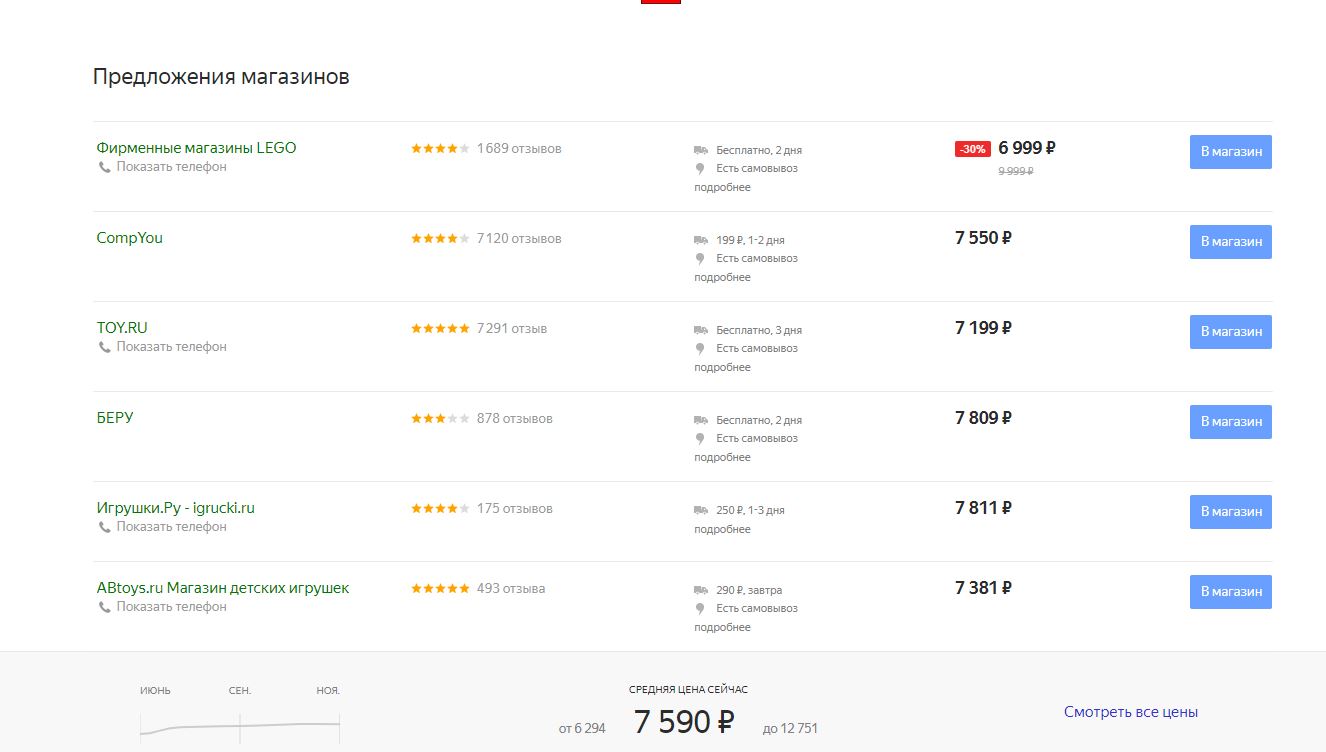This screenshot has width=1326, height=752.
Task: Expand подробнее under ABtoys.ru delivery info
Action: [x=722, y=627]
